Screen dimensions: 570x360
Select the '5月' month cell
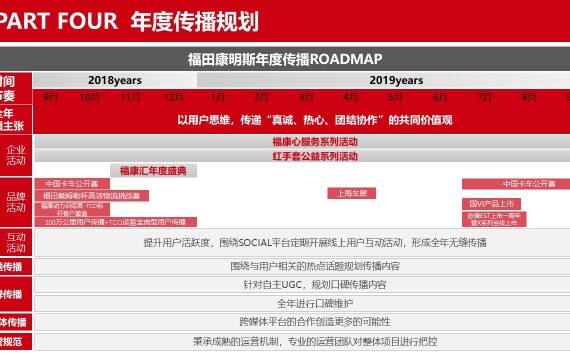(395, 97)
